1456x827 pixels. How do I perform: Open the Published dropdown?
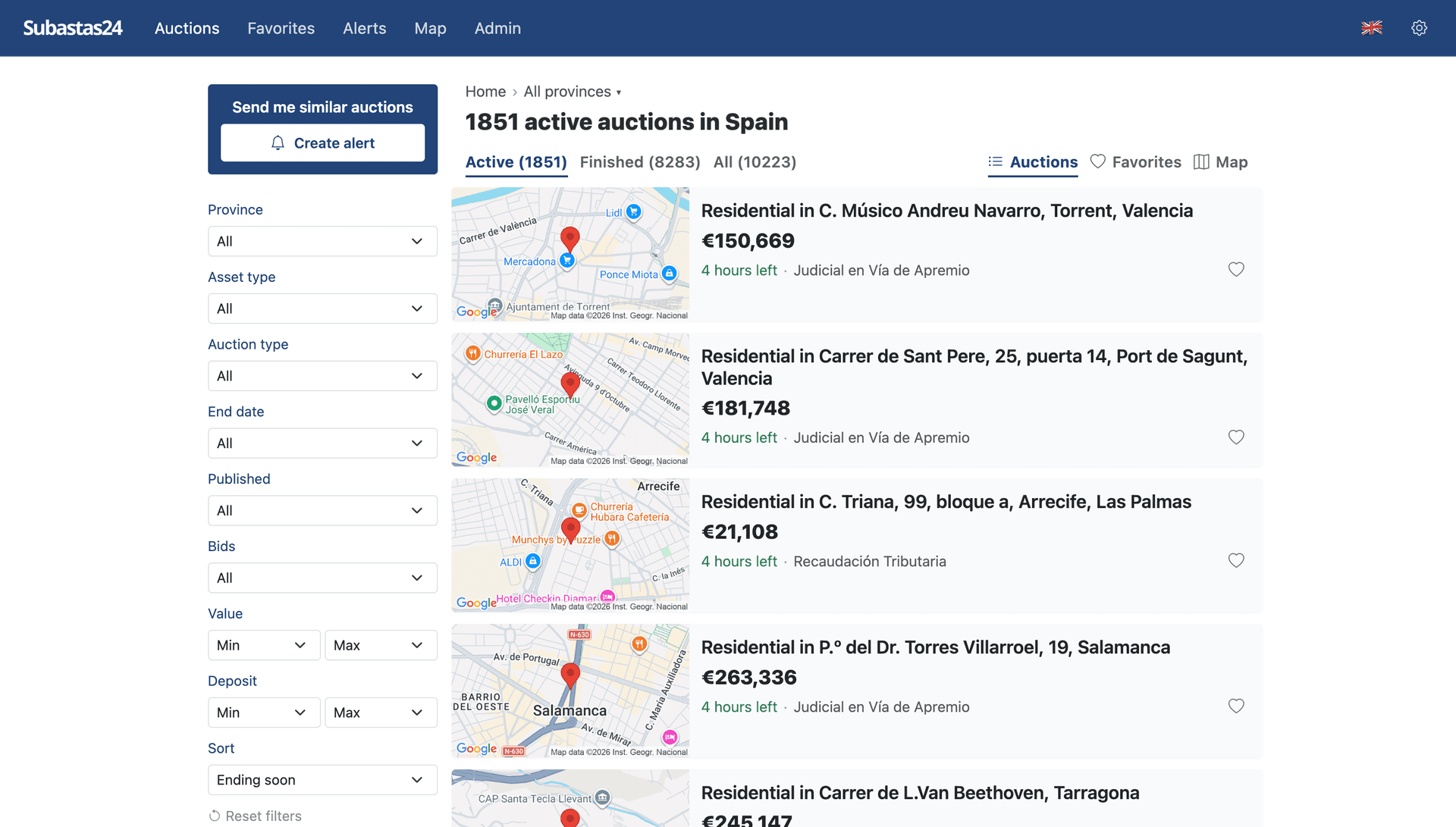tap(322, 511)
